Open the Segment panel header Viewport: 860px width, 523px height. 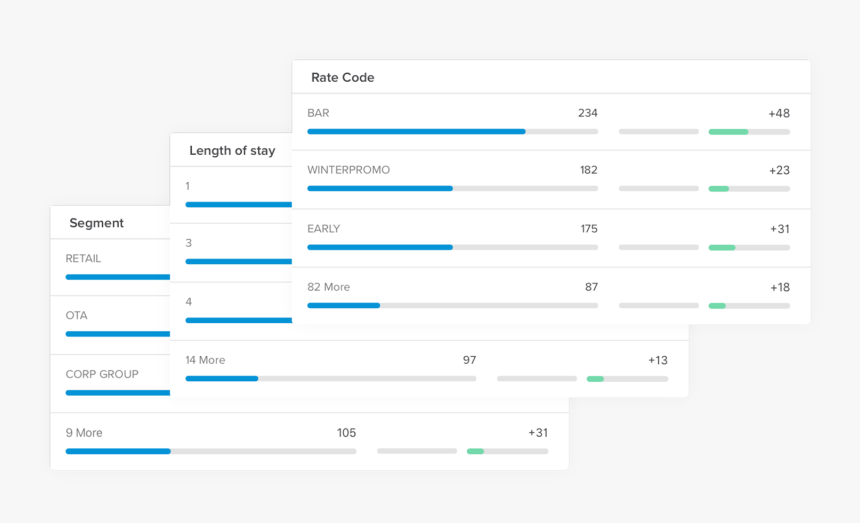click(96, 223)
